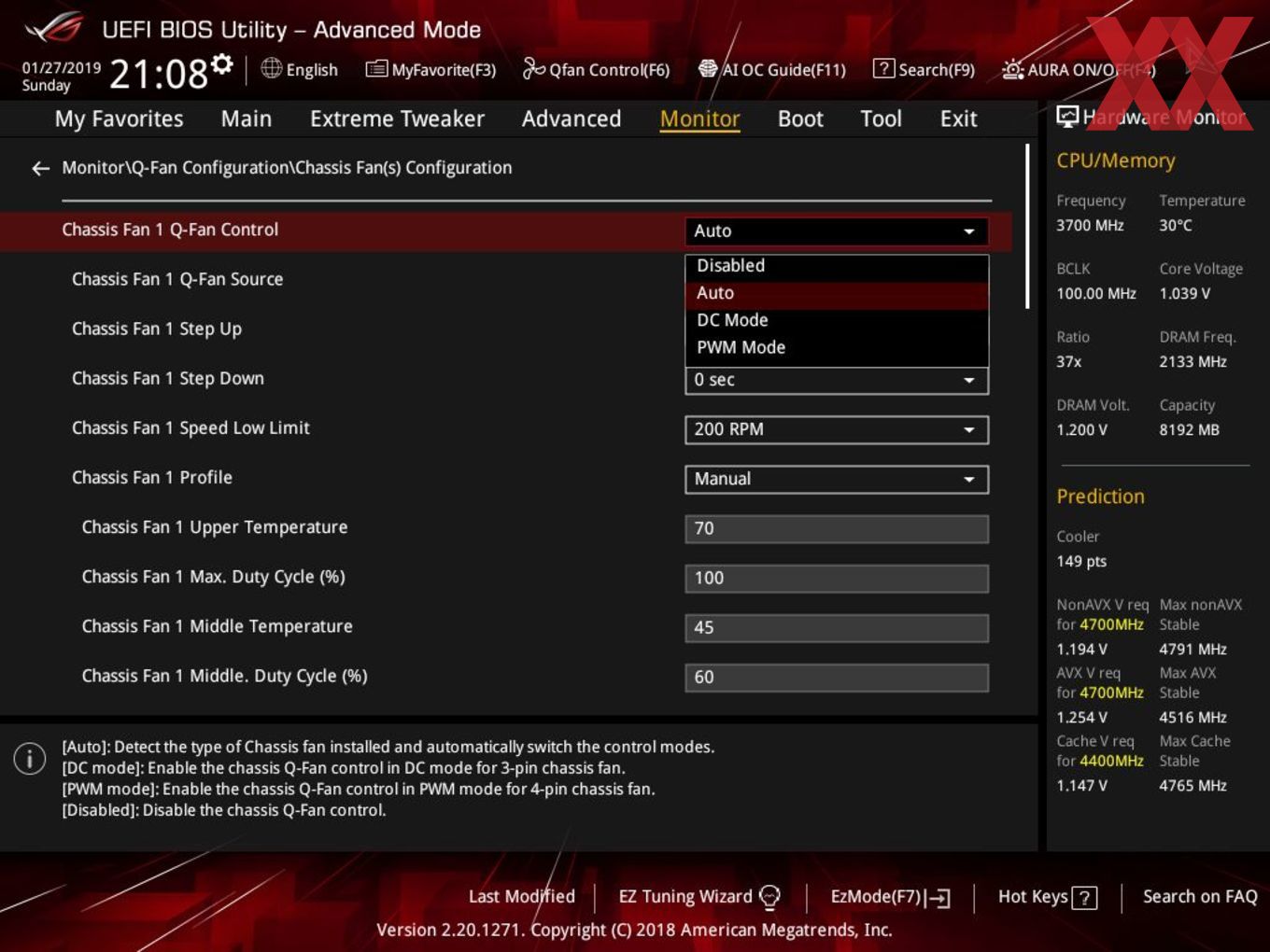Open the Step Down 0 sec dropdown
The height and width of the screenshot is (952, 1270).
click(837, 380)
